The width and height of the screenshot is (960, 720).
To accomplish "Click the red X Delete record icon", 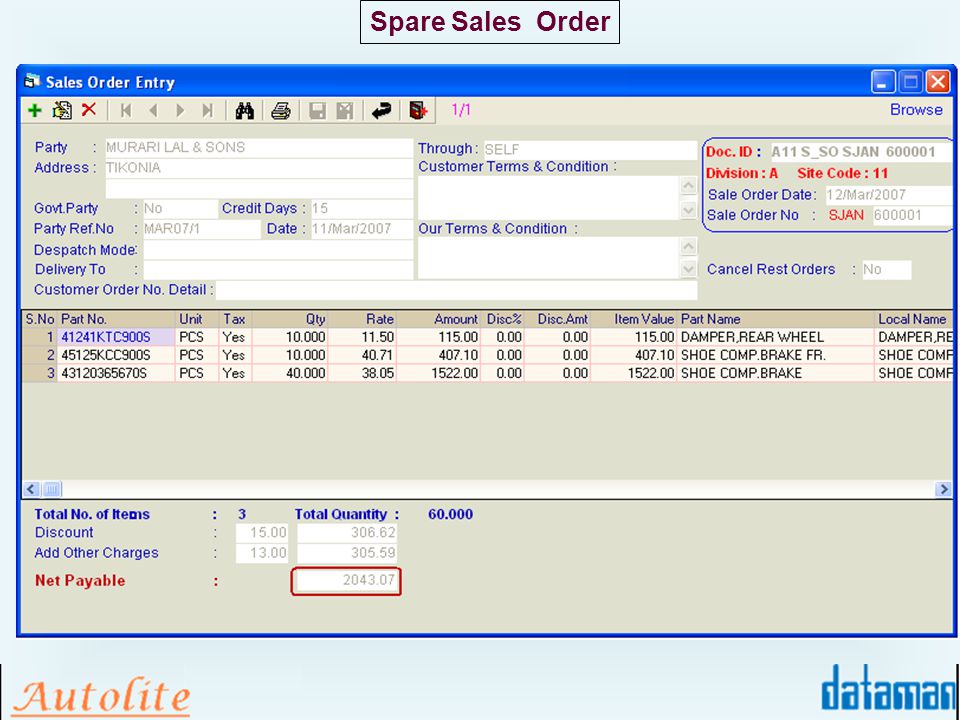I will point(89,110).
